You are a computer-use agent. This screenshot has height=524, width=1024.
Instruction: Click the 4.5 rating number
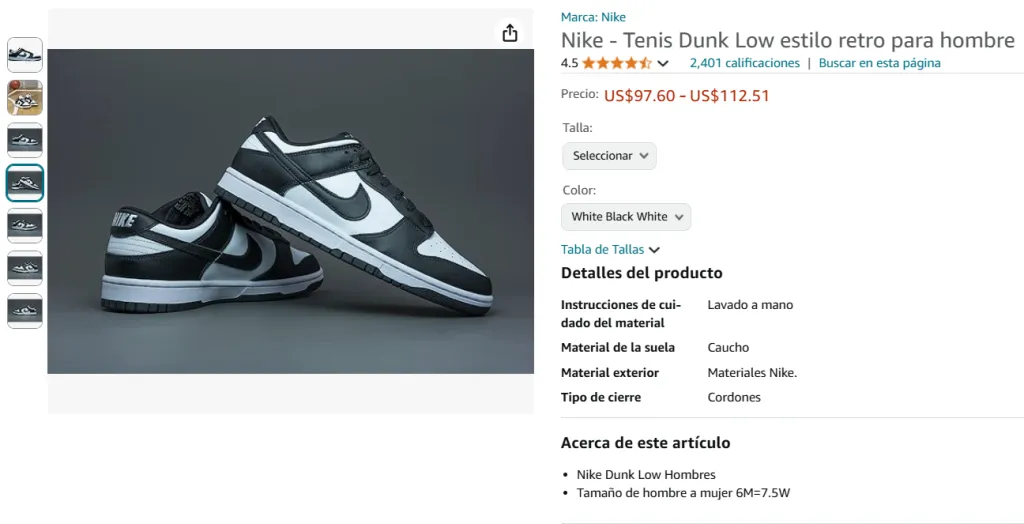click(x=569, y=63)
